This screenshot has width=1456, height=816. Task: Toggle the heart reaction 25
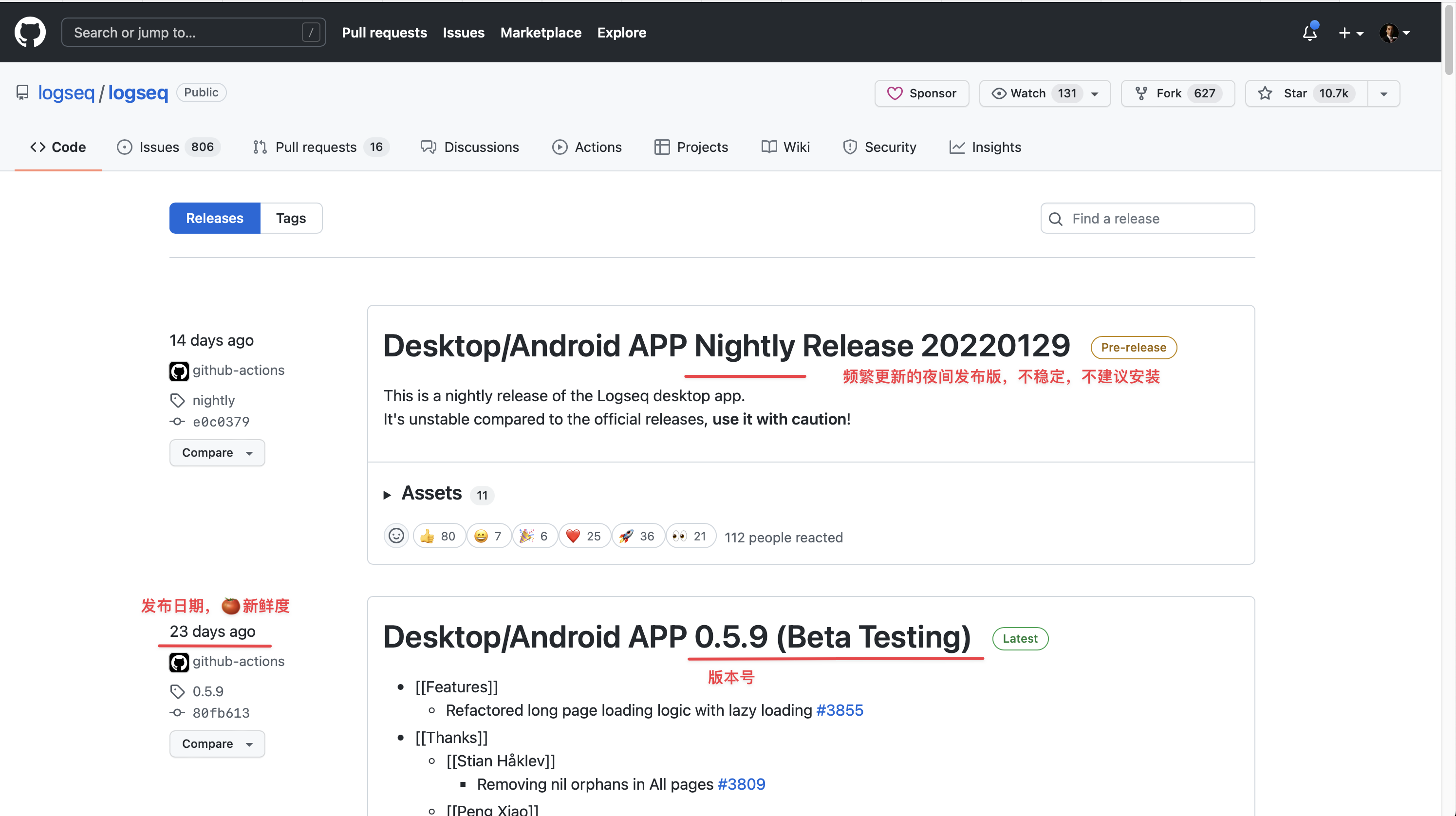[x=584, y=536]
